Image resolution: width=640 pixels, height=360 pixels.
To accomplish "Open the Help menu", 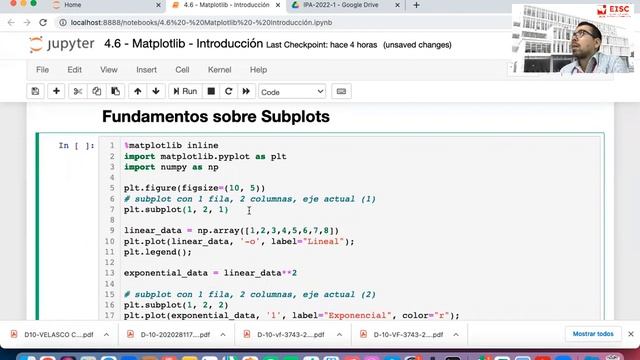I will click(x=258, y=70).
